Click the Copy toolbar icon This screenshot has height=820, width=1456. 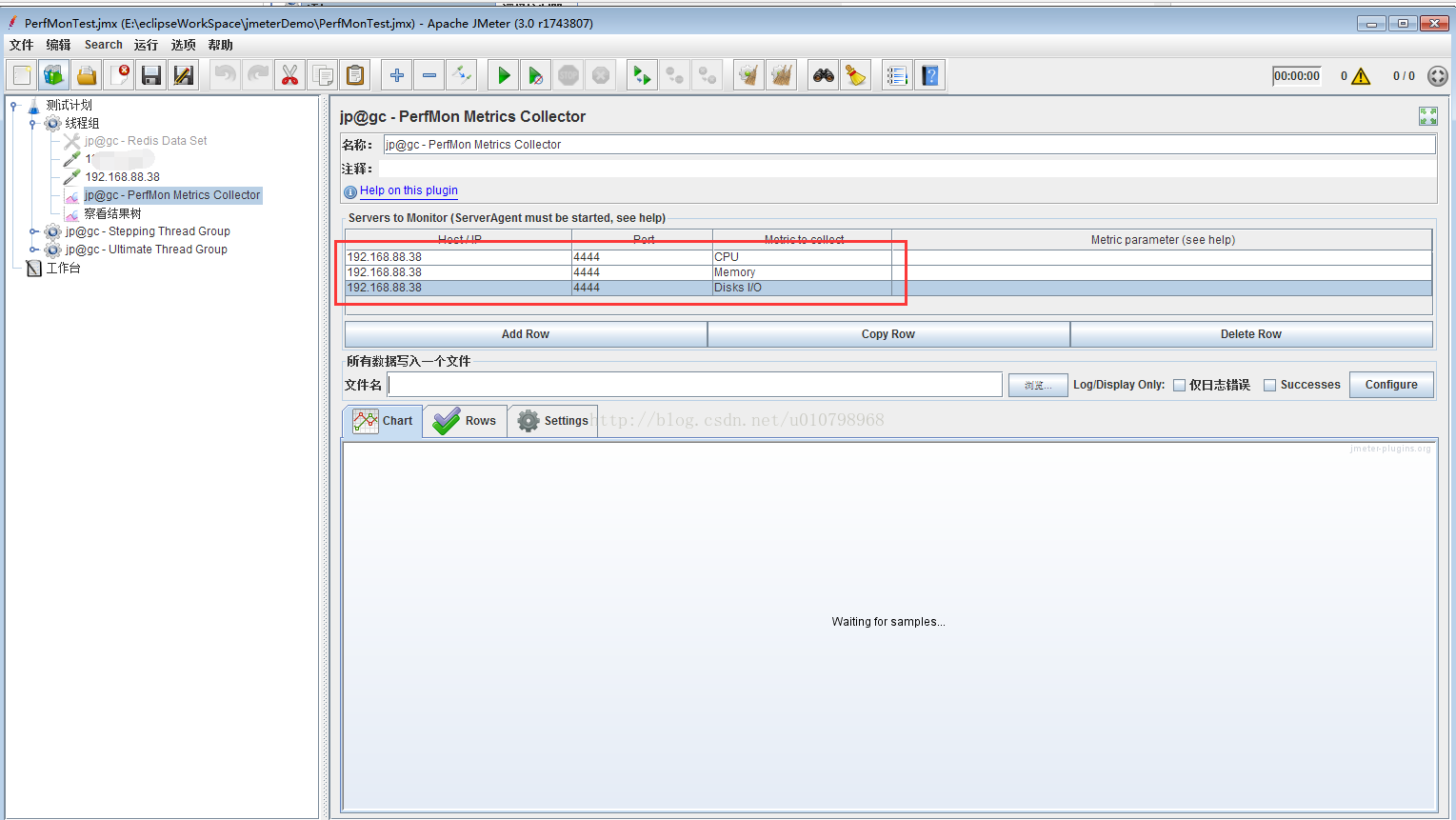(x=323, y=75)
